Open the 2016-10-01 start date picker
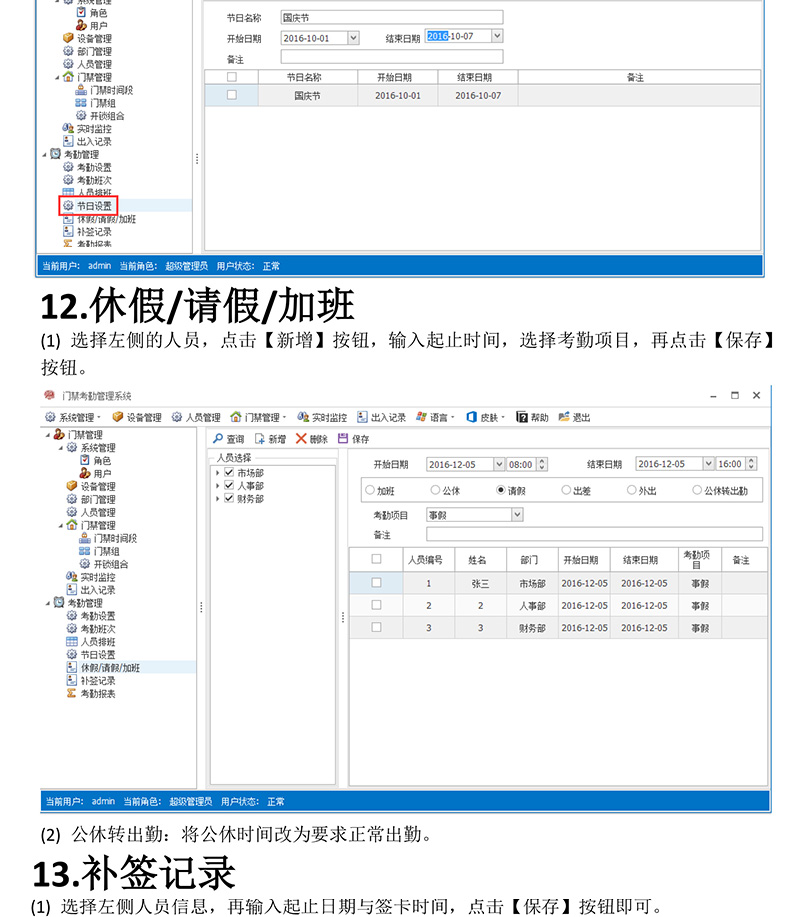Viewport: 790px width, 917px height. 353,38
